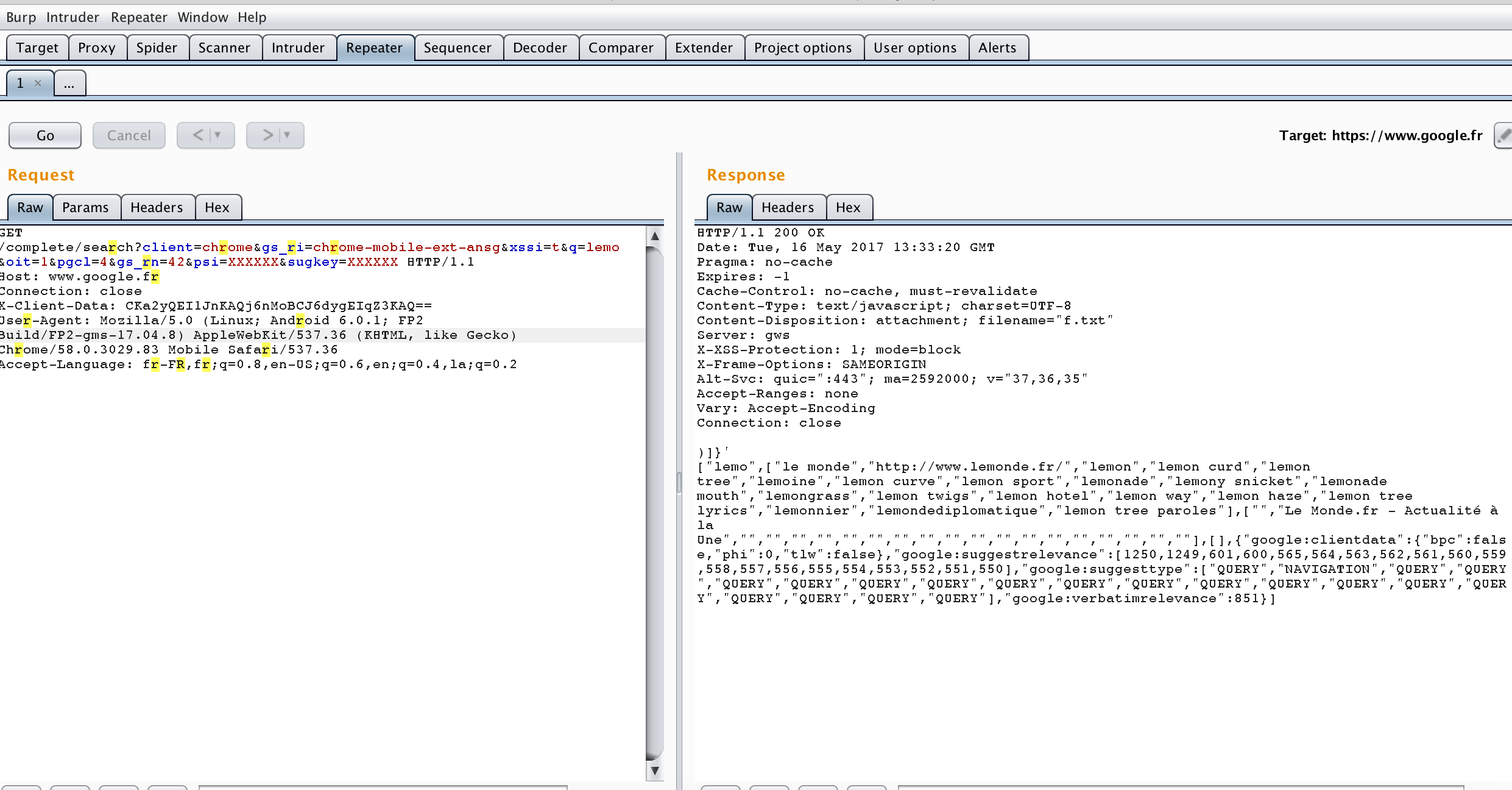The height and width of the screenshot is (790, 1512).
Task: Click the Content-Type response header
Action: click(x=884, y=306)
